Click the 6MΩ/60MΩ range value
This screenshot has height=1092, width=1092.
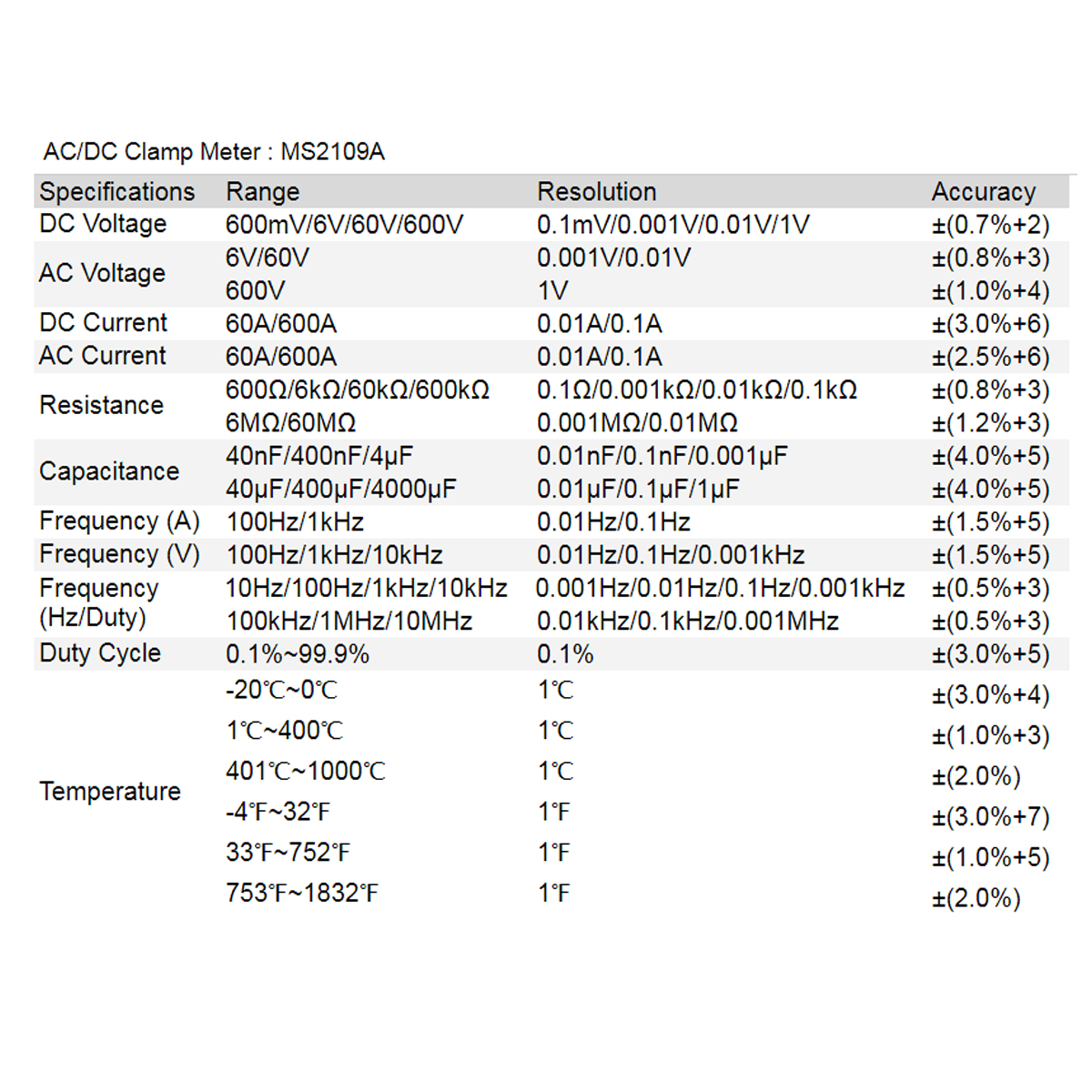click(x=290, y=423)
